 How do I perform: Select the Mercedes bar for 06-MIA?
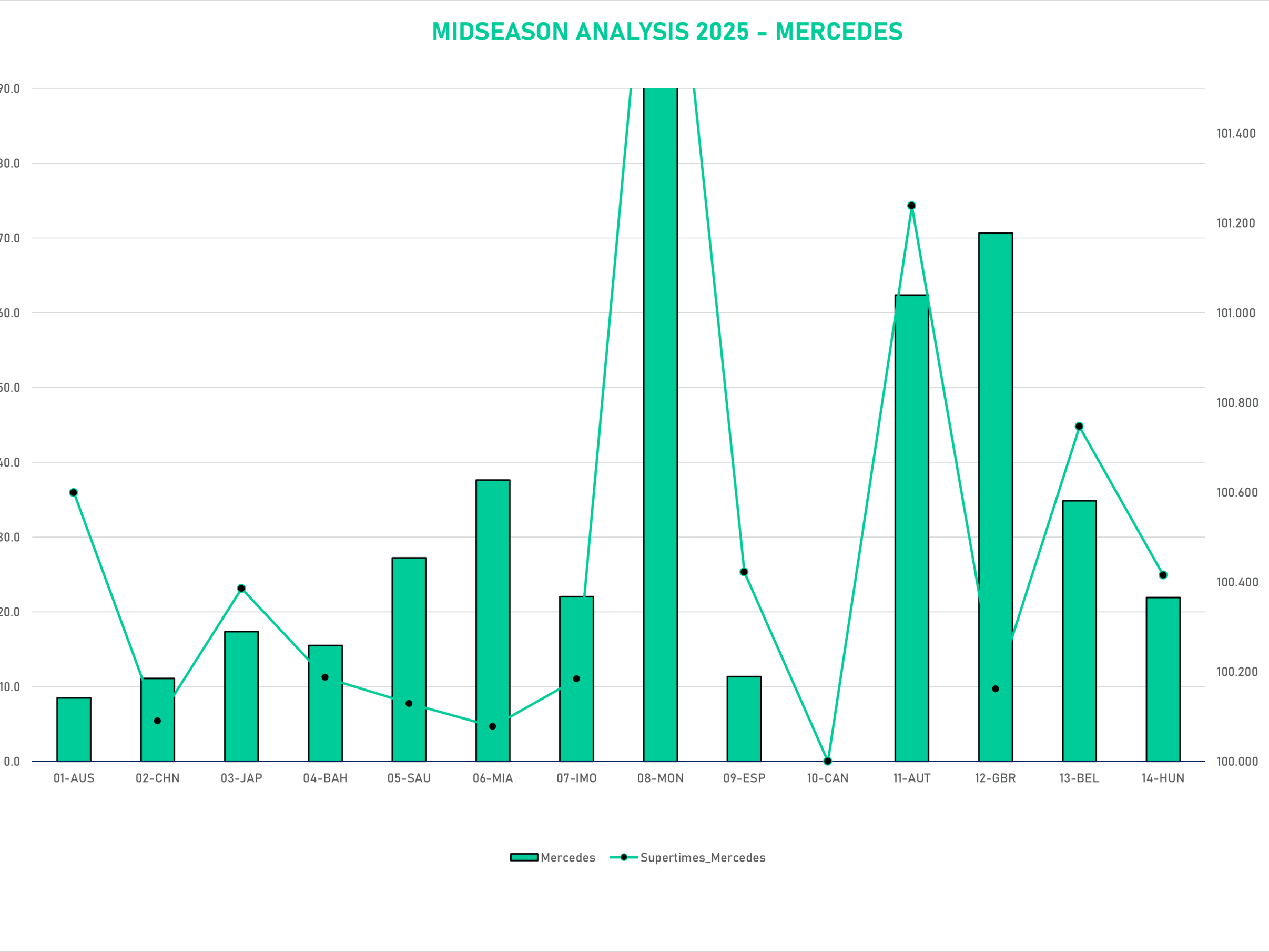pos(493,620)
